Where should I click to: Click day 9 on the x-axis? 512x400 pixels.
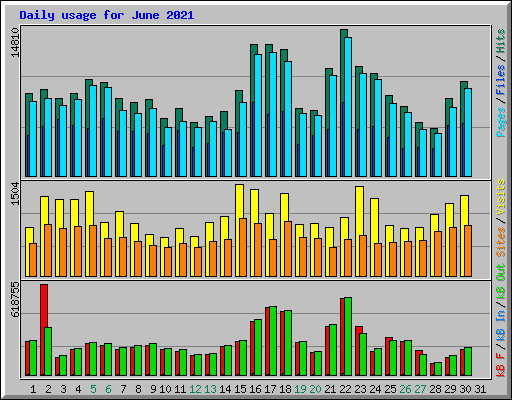coord(153,389)
